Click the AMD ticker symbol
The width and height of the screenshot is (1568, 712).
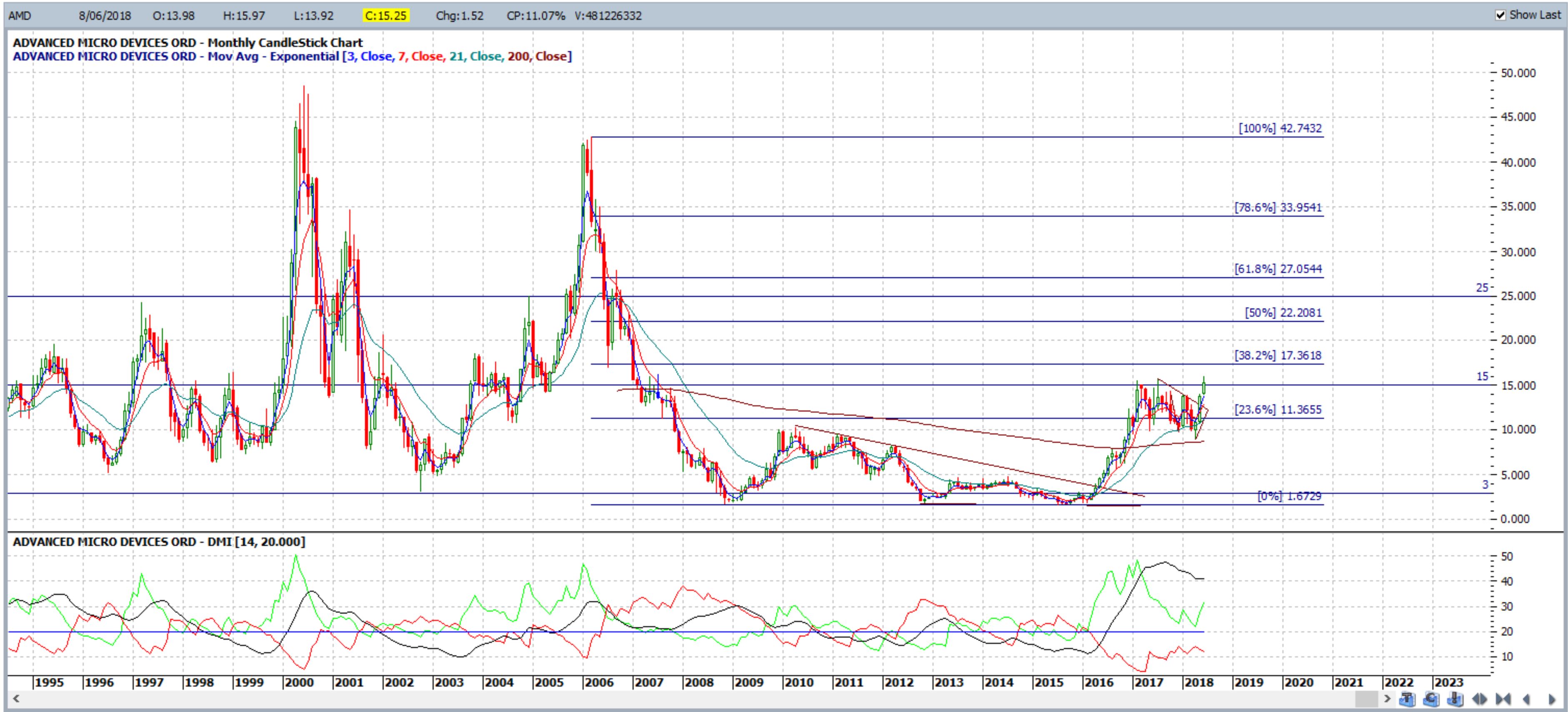pyautogui.click(x=20, y=16)
